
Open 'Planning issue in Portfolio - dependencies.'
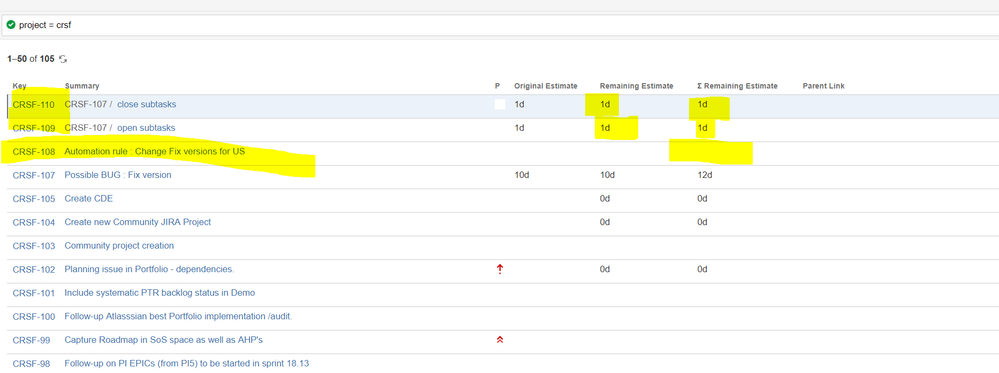click(149, 269)
